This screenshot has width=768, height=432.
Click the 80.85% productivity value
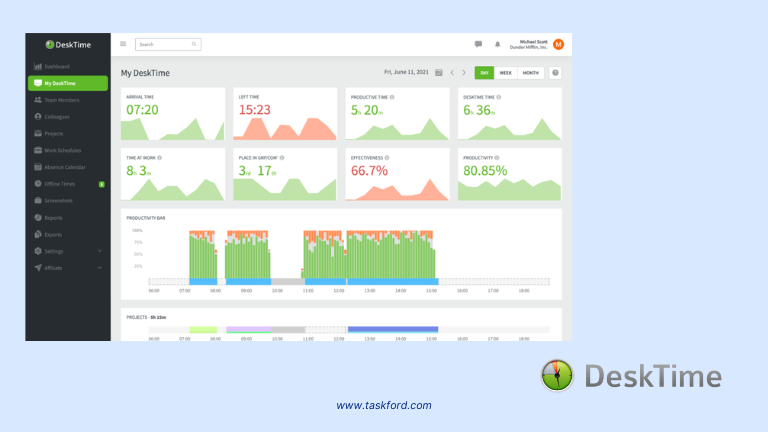pyautogui.click(x=485, y=171)
